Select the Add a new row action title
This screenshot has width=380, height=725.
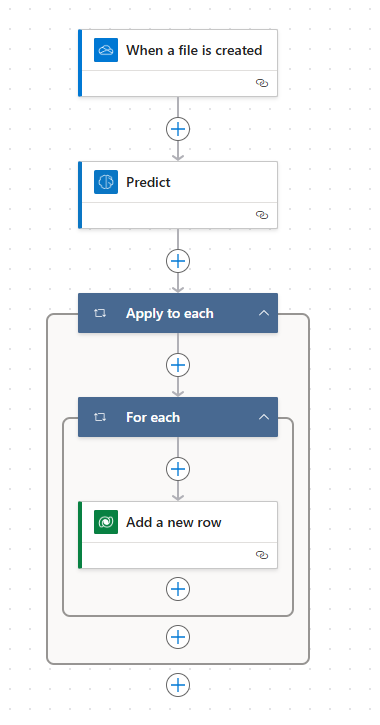click(x=174, y=522)
